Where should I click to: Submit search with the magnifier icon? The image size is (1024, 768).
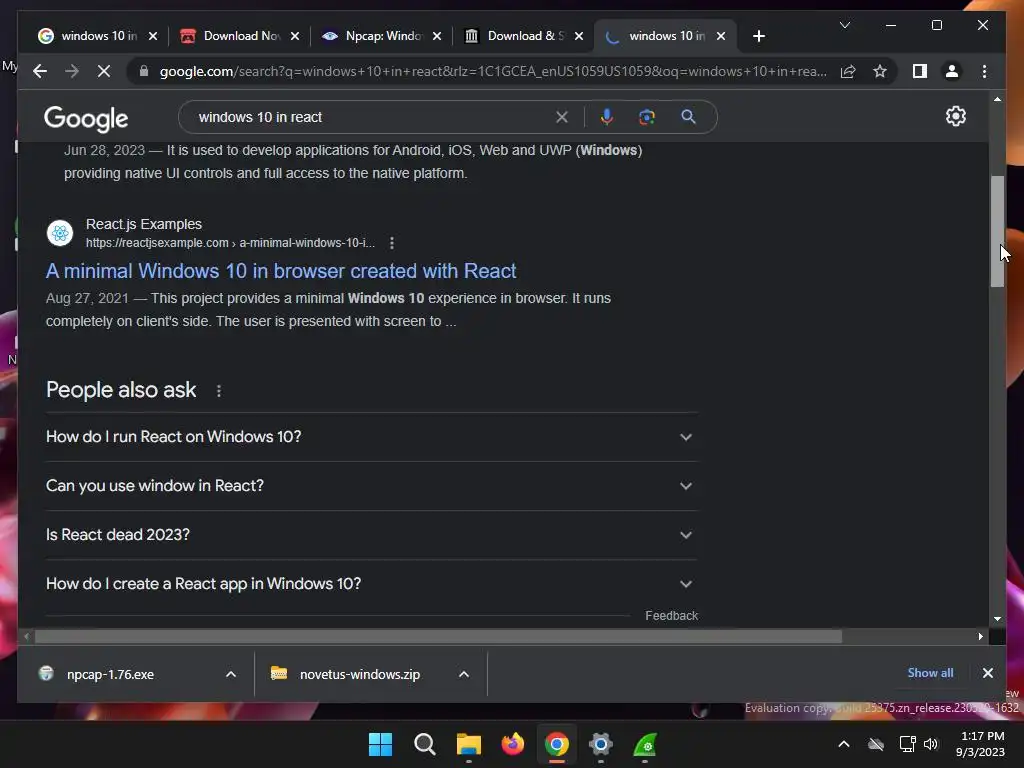coord(688,117)
